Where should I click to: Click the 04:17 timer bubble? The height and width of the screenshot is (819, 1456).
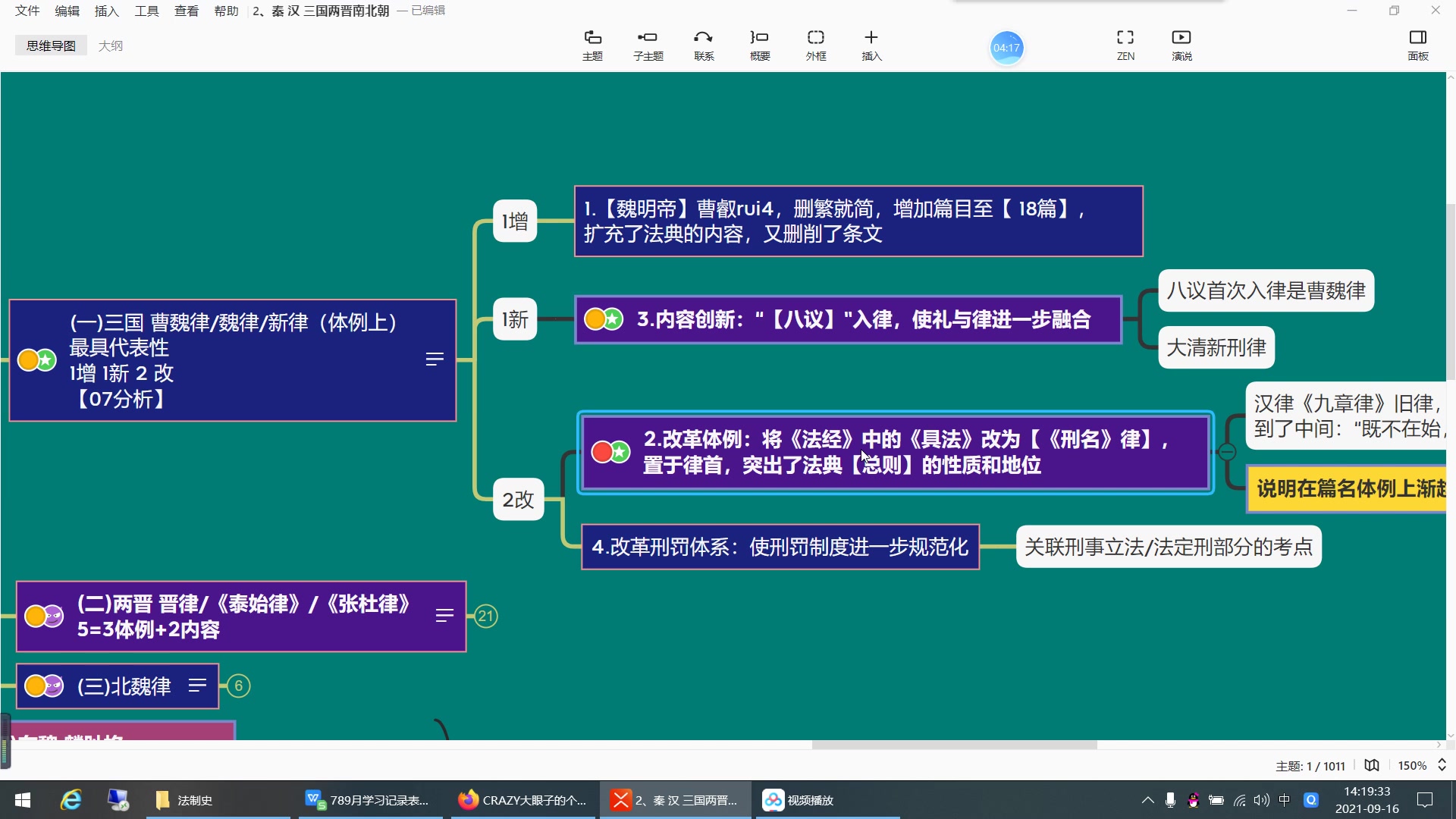point(1006,48)
